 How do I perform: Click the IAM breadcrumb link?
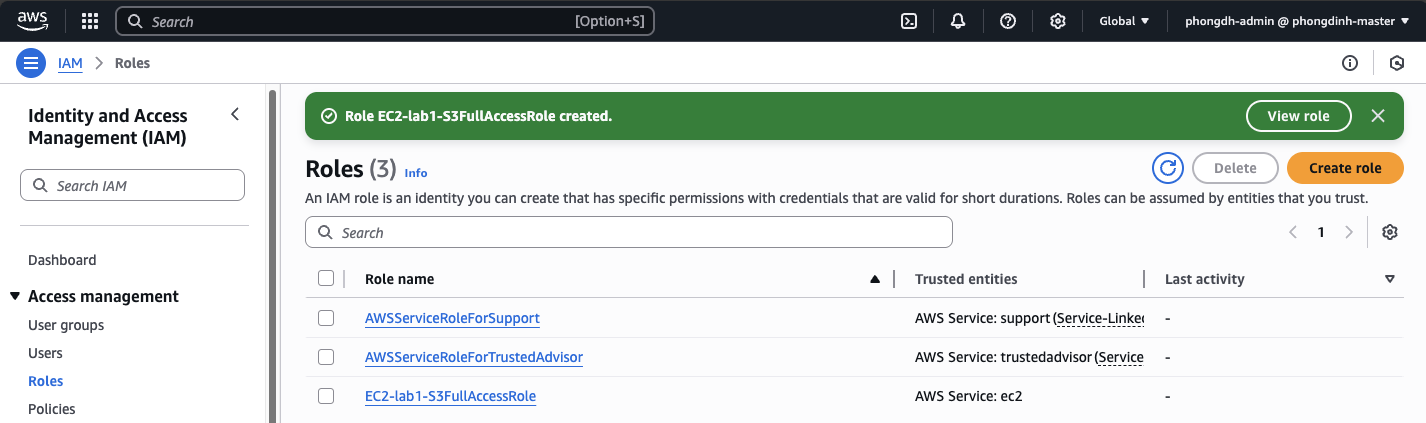70,63
